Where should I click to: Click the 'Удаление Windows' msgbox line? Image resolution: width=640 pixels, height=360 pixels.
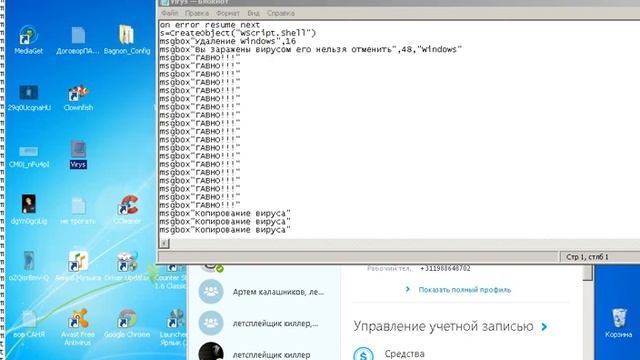tap(228, 41)
